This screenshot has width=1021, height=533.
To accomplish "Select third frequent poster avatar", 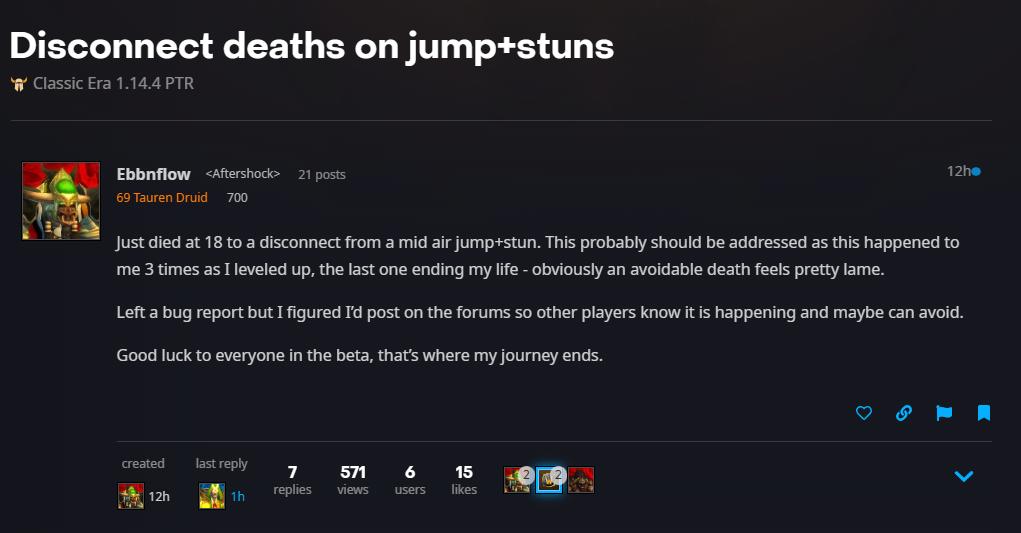I will 581,480.
